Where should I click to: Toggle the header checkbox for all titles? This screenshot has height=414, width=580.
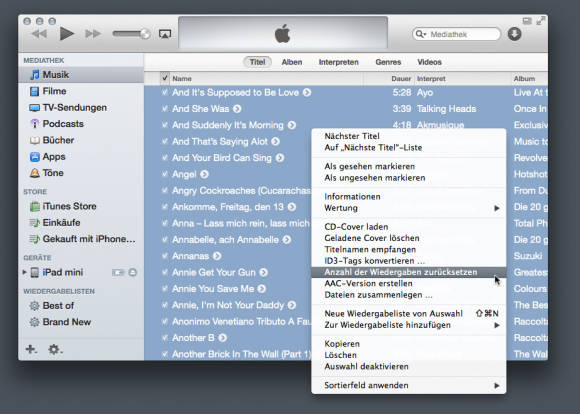coord(165,78)
